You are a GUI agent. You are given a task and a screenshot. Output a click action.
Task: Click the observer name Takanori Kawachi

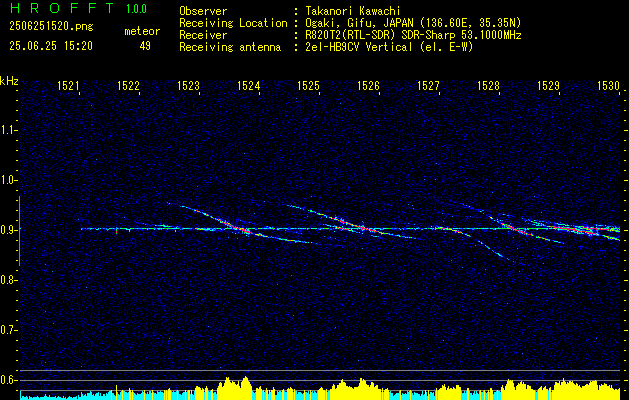pos(353,11)
